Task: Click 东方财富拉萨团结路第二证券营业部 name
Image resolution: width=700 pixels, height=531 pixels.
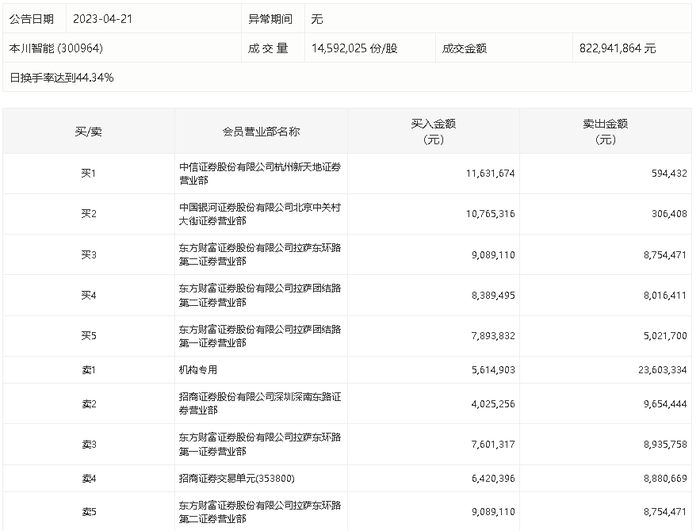Action: 260,295
